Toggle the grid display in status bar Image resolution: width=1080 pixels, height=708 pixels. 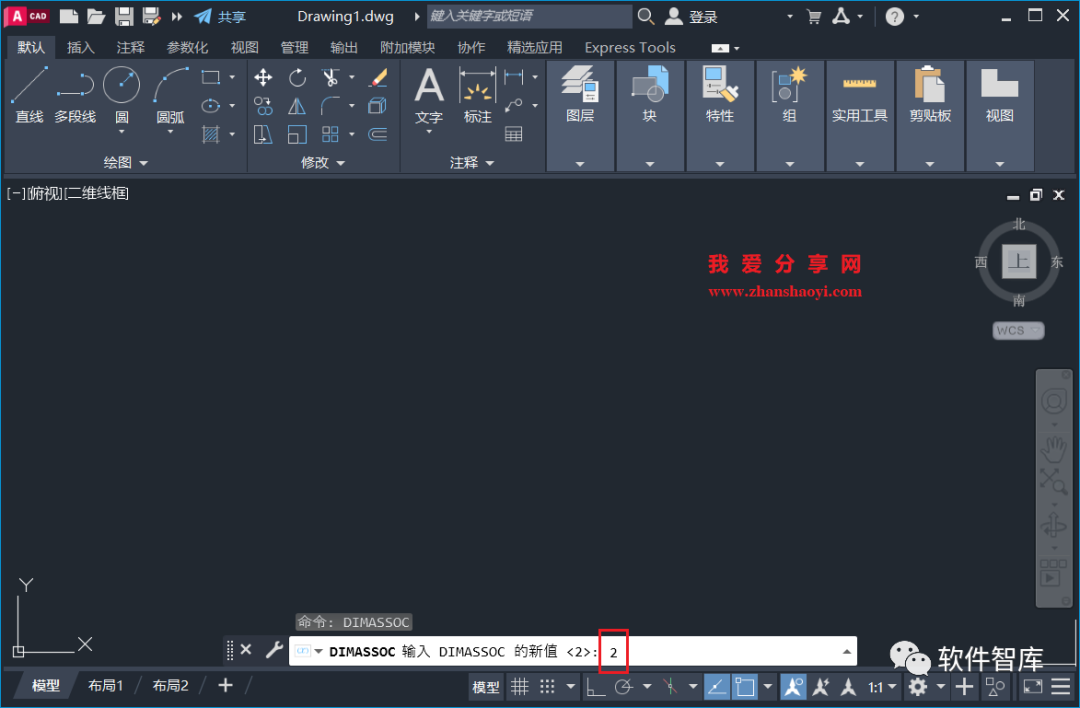tap(520, 686)
